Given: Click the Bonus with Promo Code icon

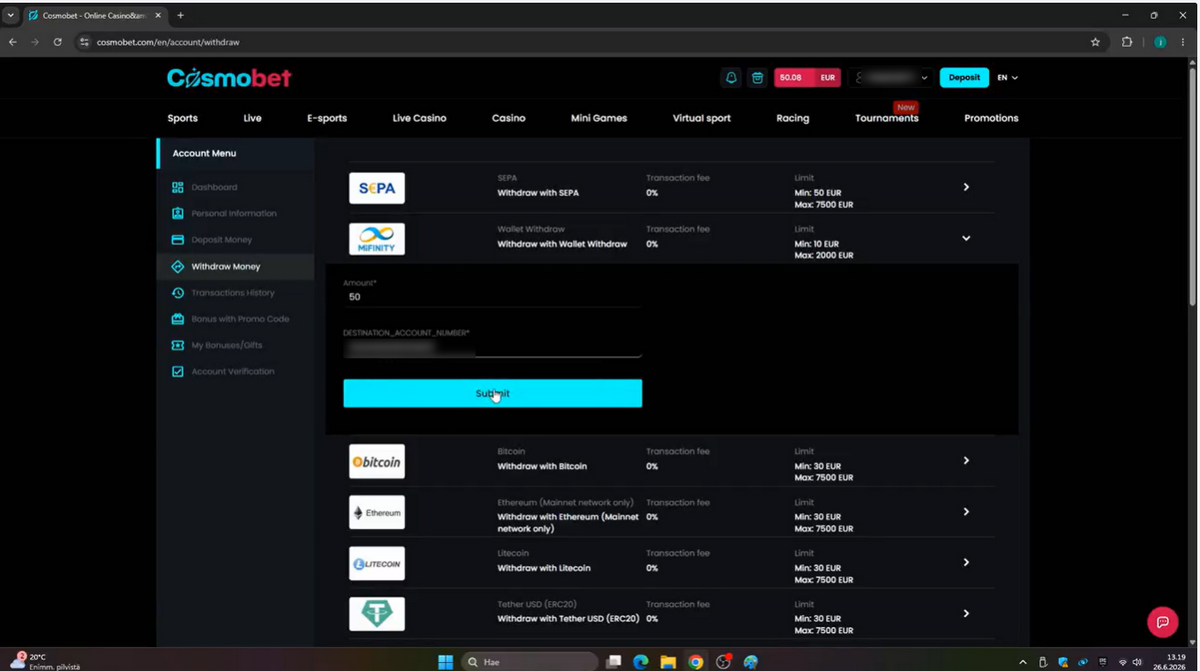Looking at the screenshot, I should click(178, 319).
